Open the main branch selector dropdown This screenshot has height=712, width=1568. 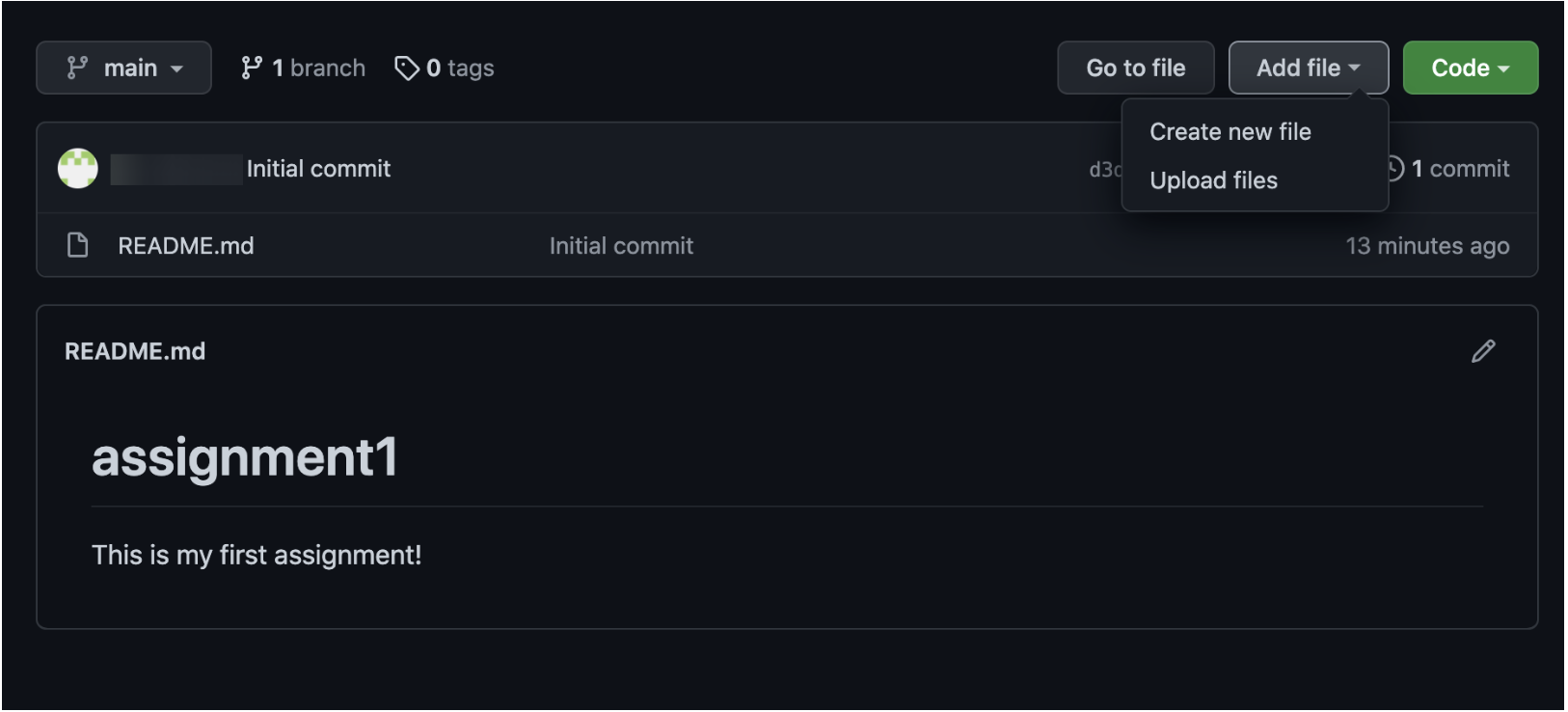123,68
